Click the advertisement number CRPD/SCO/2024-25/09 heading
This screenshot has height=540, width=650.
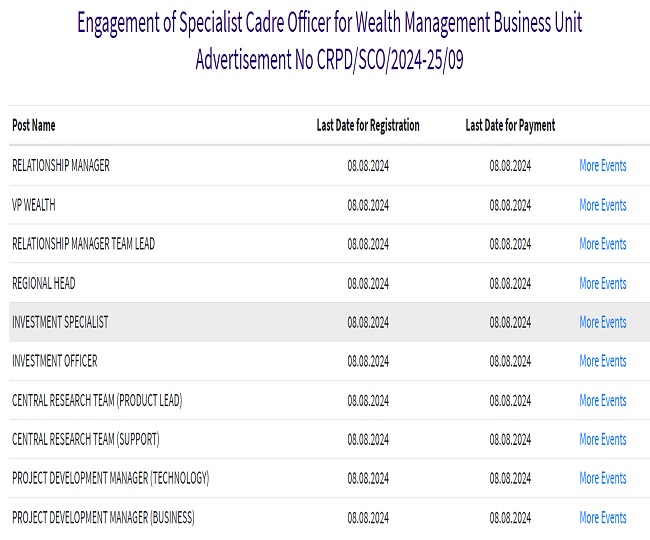330,60
